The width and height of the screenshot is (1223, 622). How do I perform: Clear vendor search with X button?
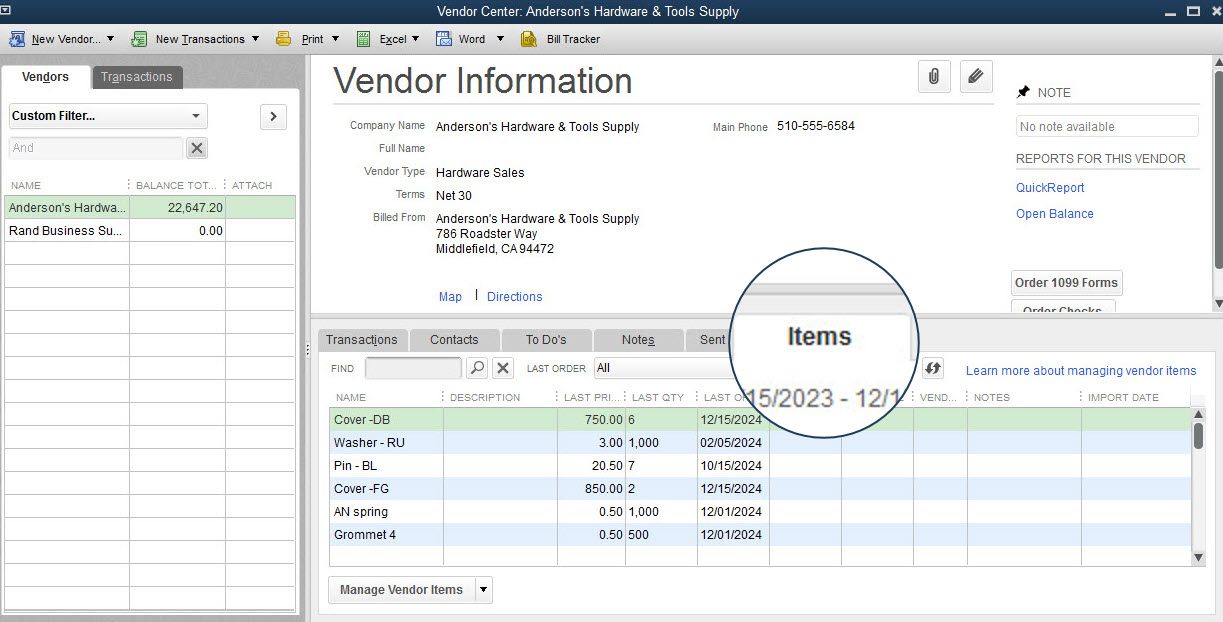(x=197, y=148)
